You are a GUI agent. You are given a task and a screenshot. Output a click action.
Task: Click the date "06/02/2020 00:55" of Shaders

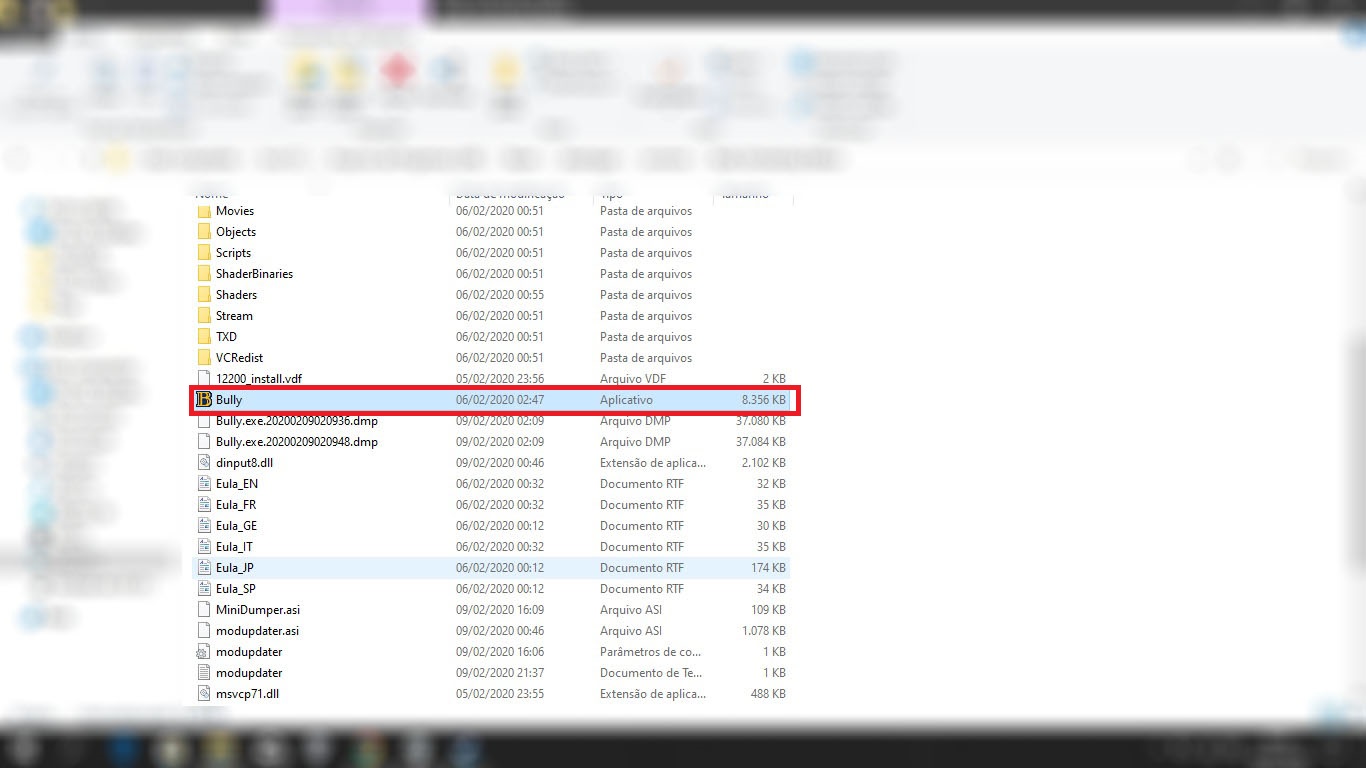point(500,295)
